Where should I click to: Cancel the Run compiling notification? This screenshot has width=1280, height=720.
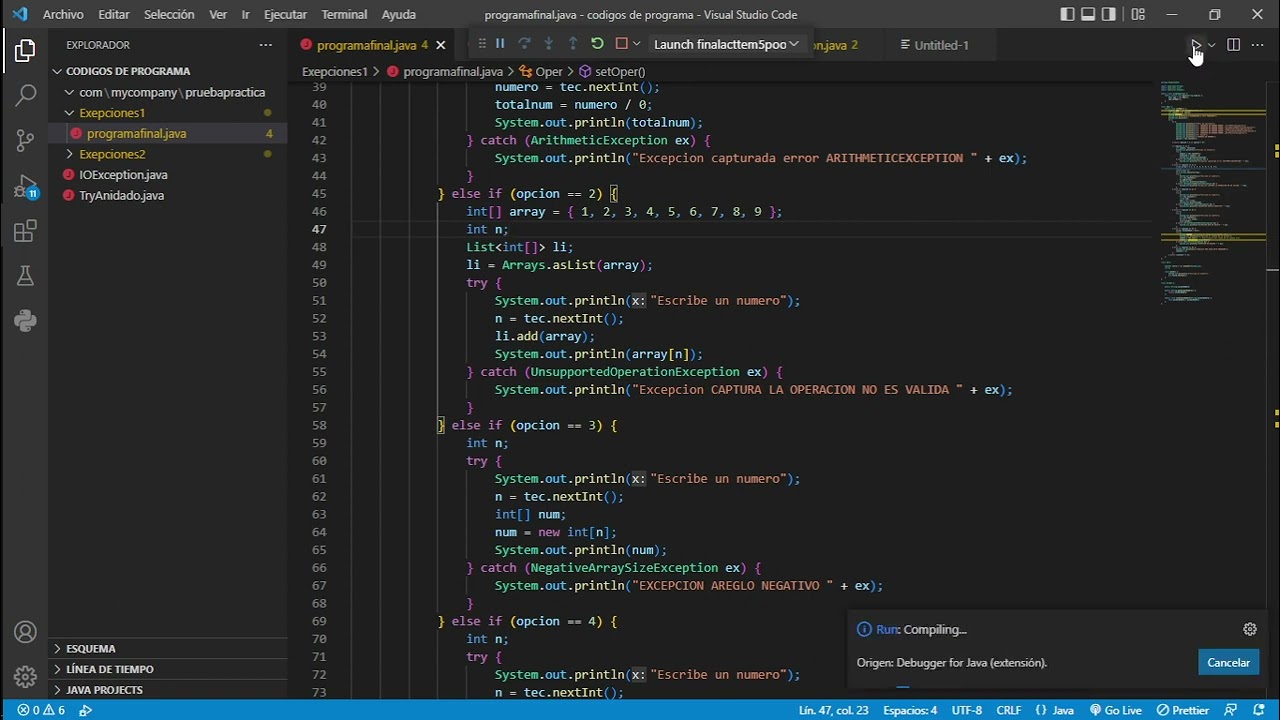pos(1228,662)
